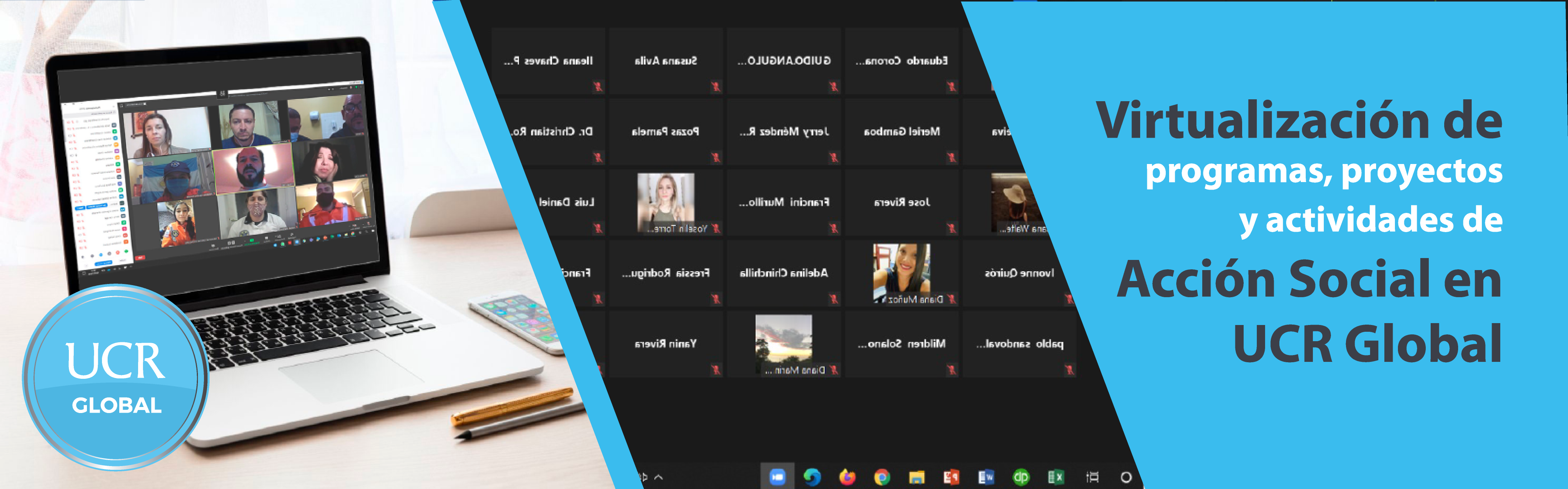
Task: Click muted mic icon on Jerry Méndez tile
Action: [x=834, y=158]
